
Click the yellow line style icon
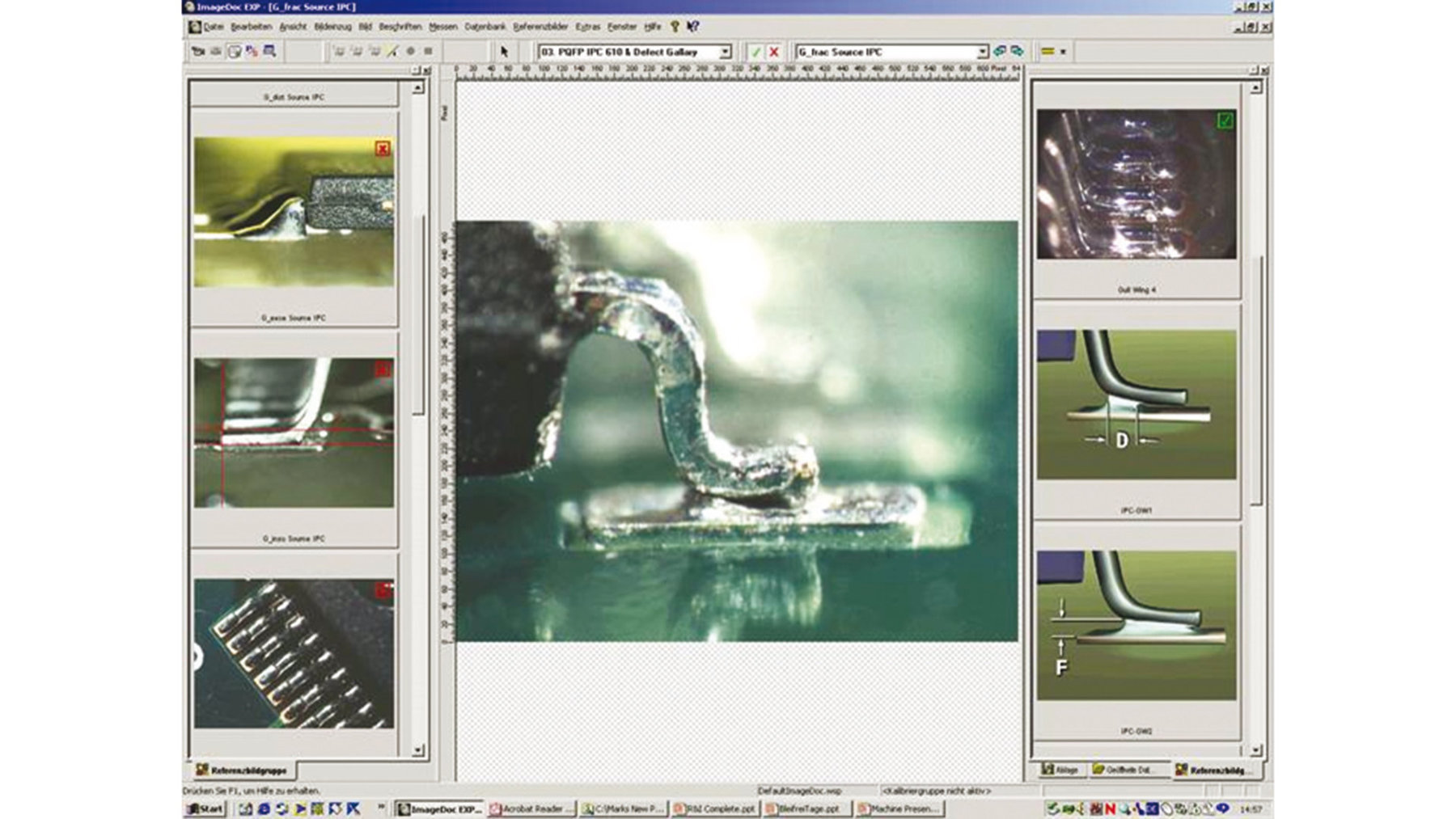click(1048, 52)
